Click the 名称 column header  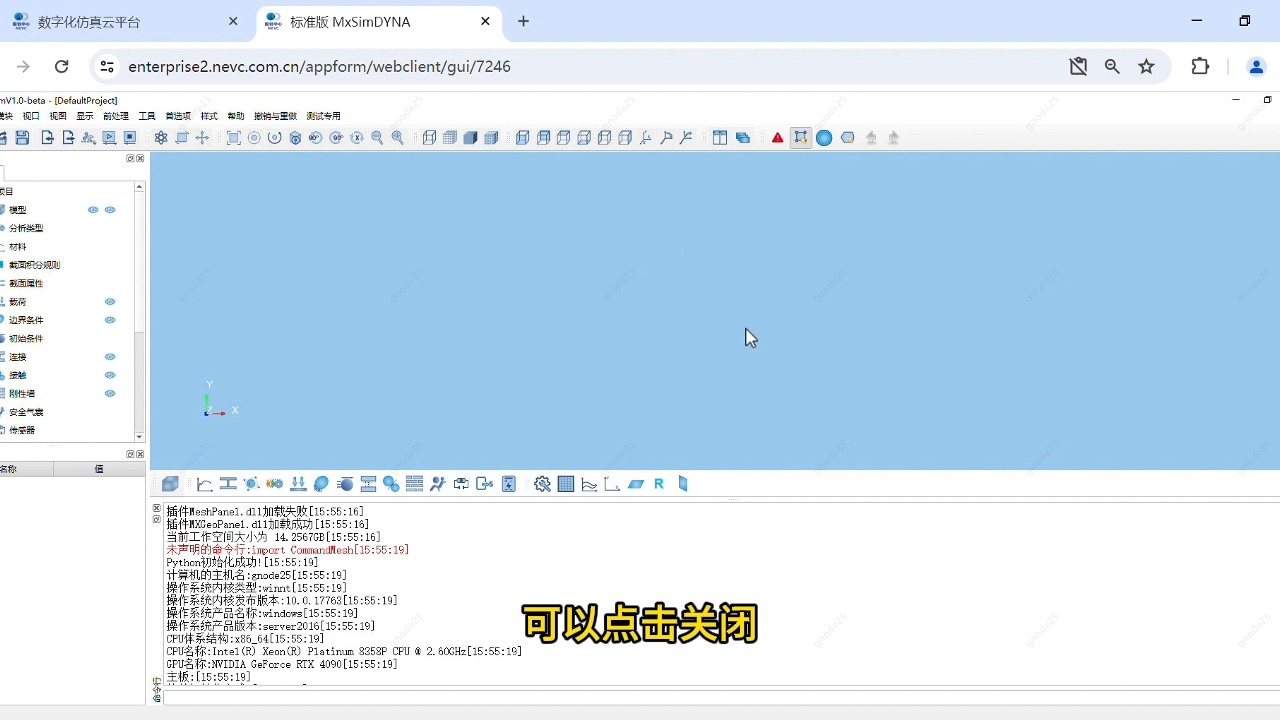[26, 469]
